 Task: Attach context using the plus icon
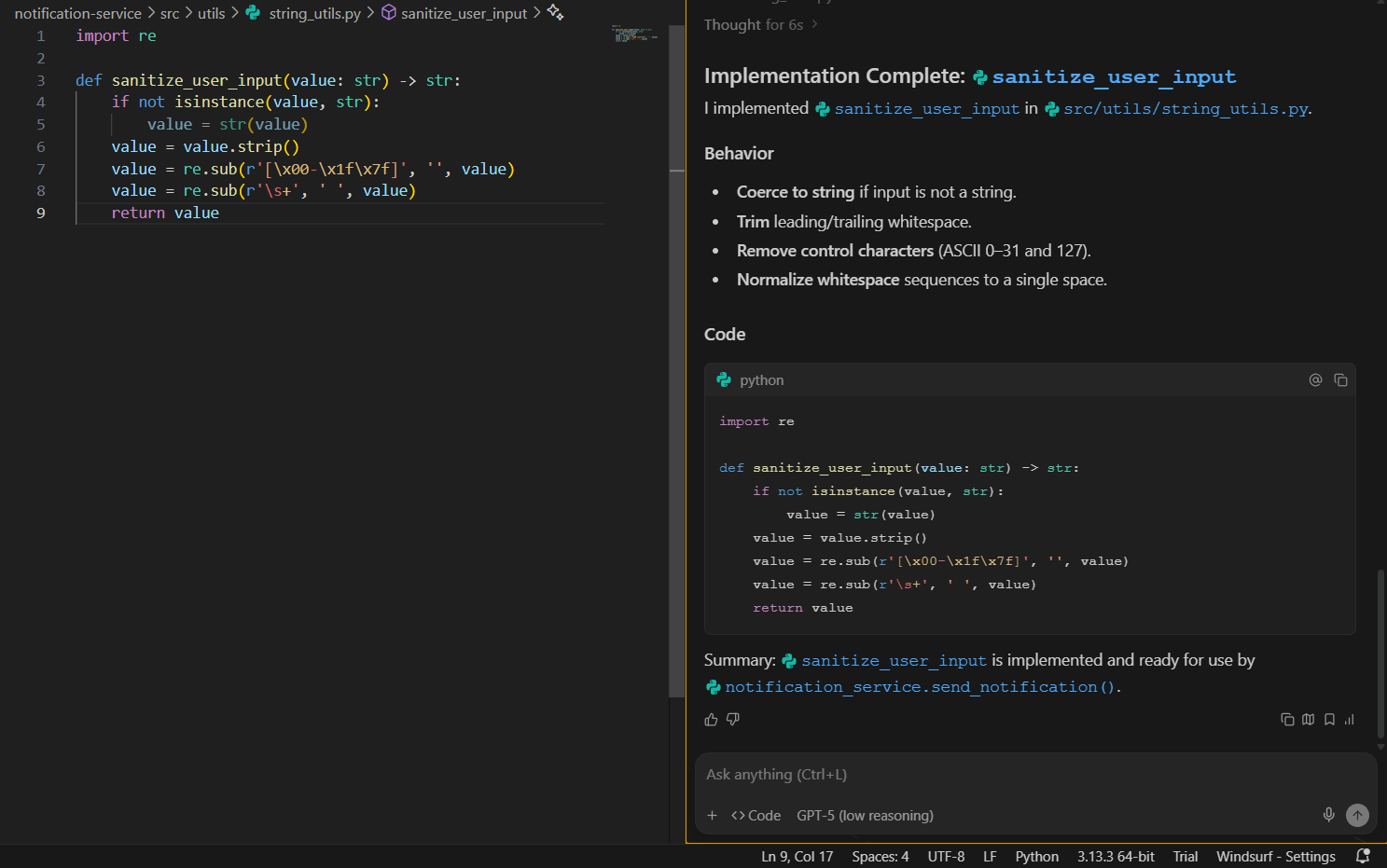point(712,815)
